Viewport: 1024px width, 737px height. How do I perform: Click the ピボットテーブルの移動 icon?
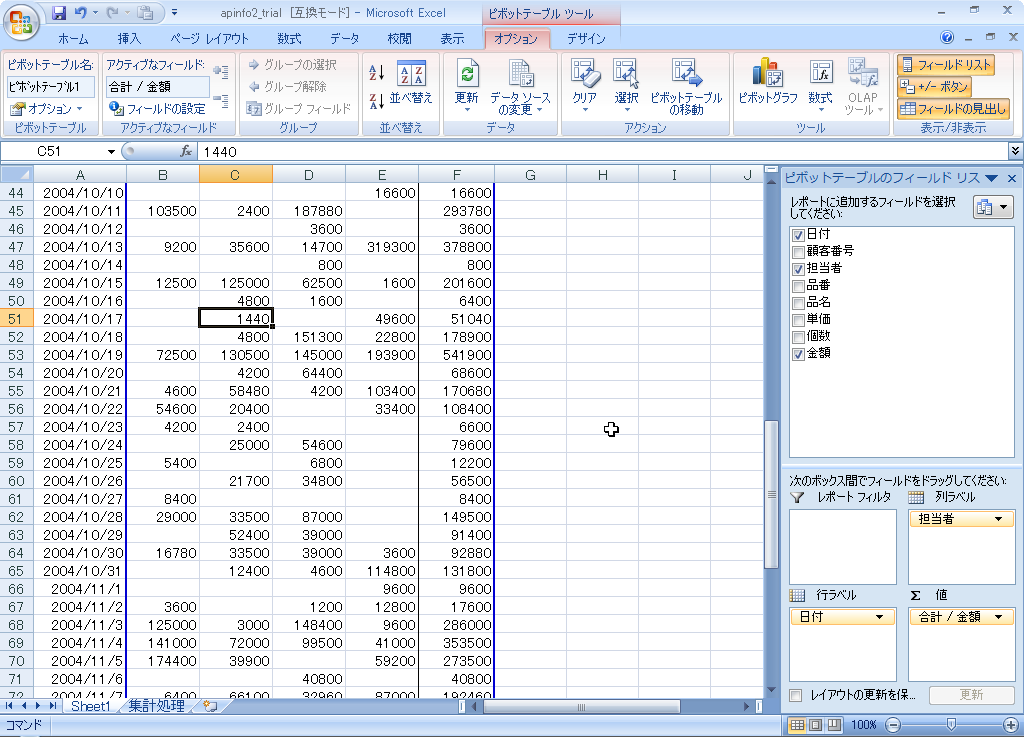click(x=686, y=83)
